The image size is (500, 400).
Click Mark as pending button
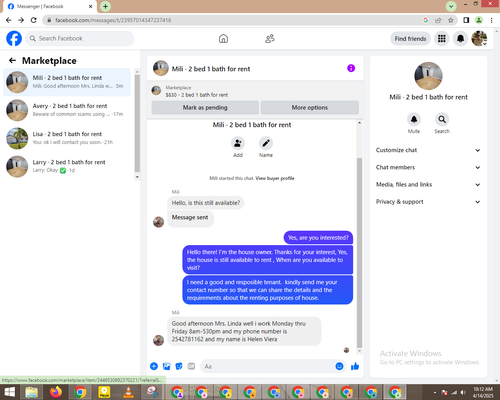[x=205, y=107]
